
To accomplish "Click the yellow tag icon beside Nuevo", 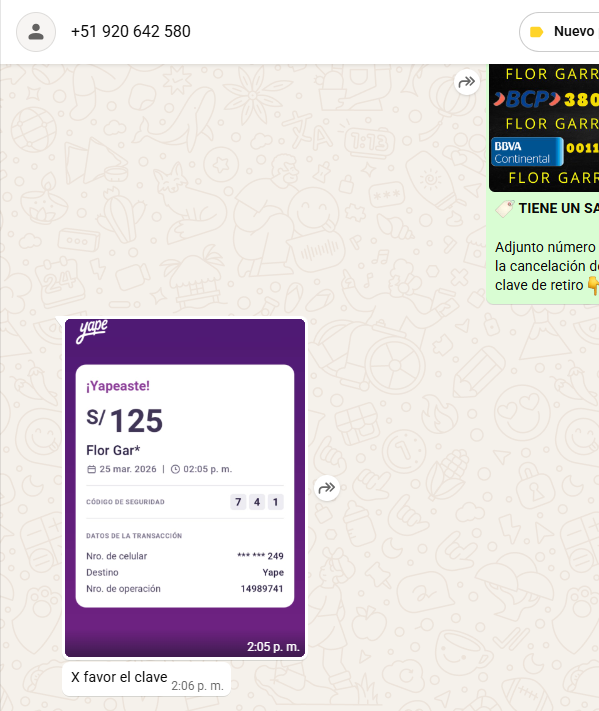I will point(536,32).
